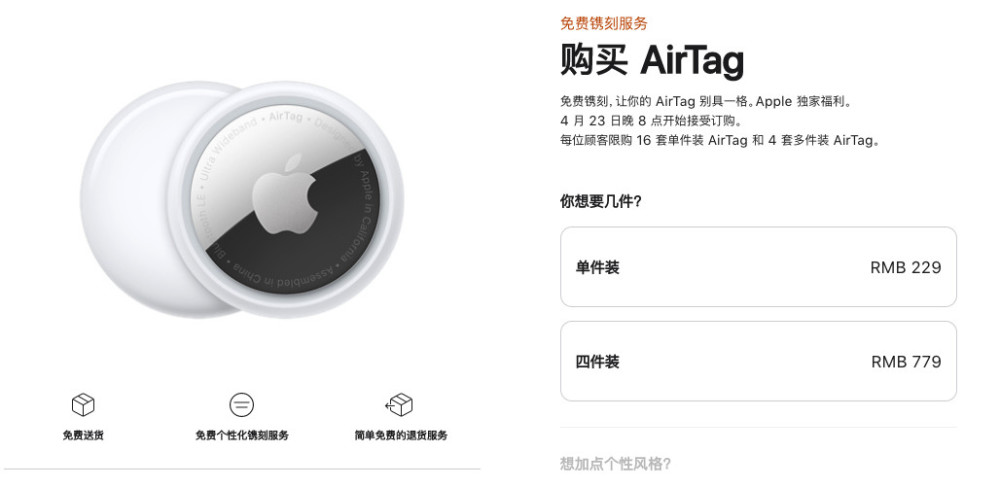Click the 免费送货 label

82,435
